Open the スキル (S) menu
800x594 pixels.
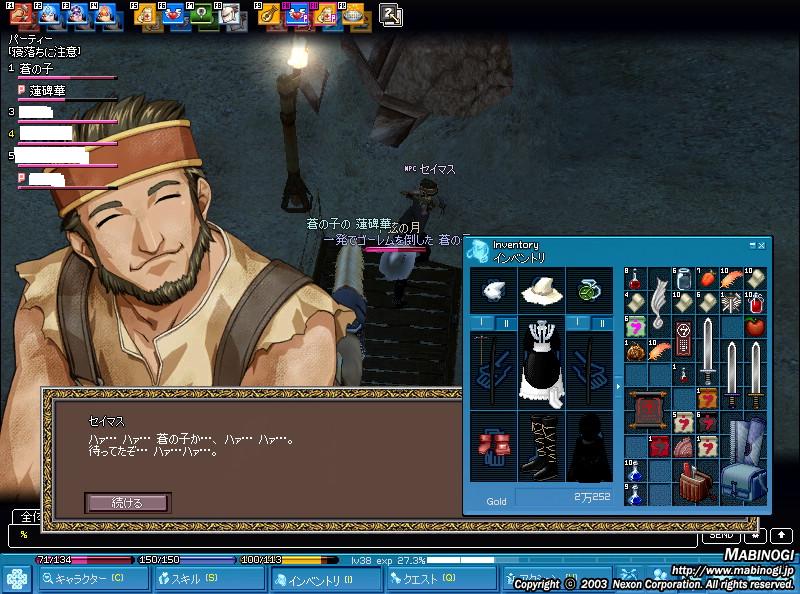click(209, 579)
